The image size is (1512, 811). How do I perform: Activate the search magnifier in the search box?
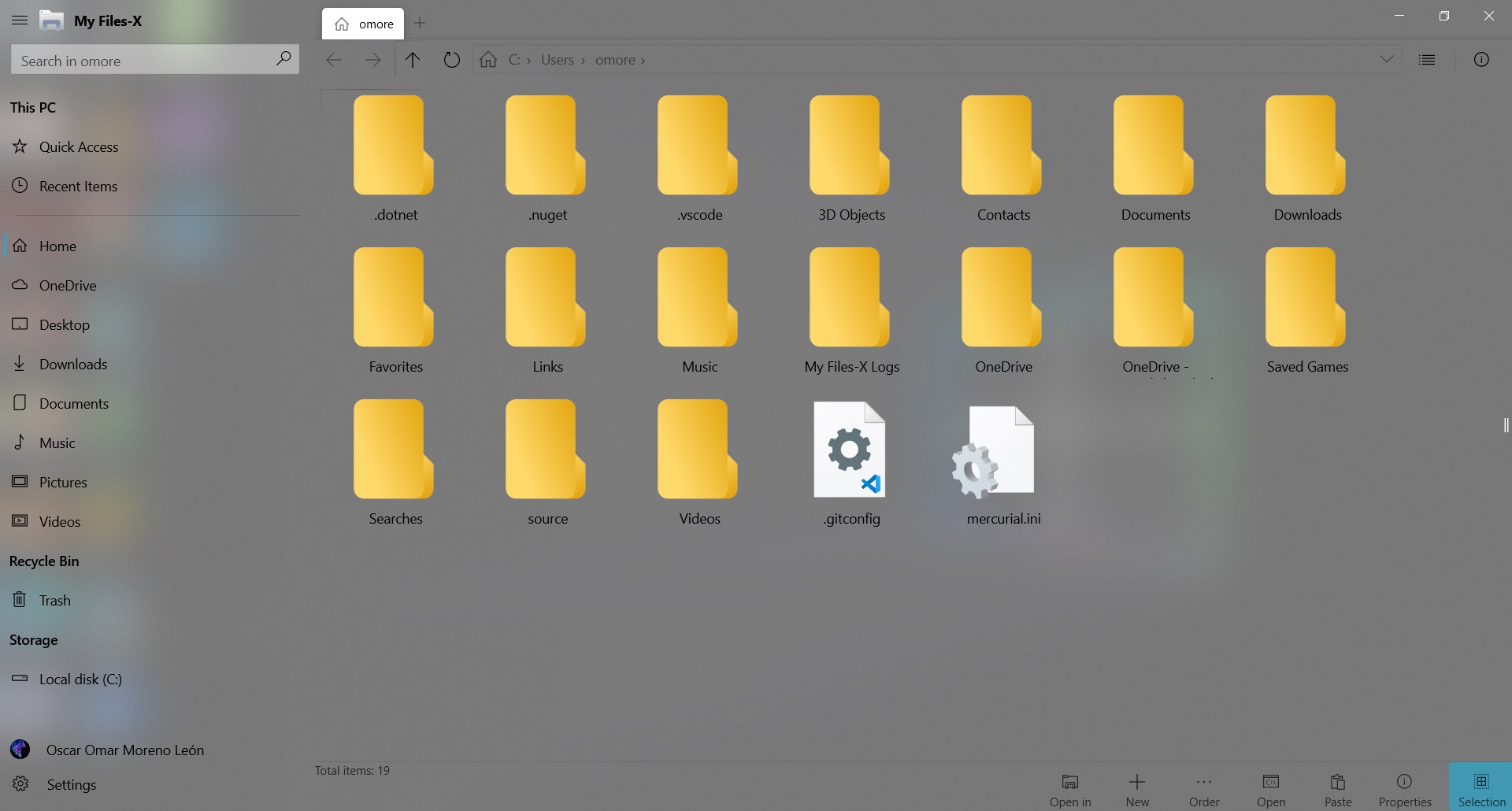click(x=283, y=59)
